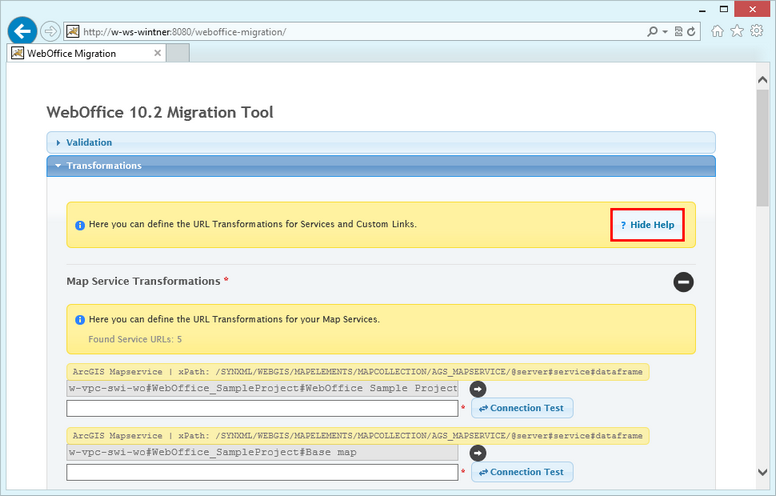Open favorites with the star icon
Viewport: 776px width, 496px height.
point(737,31)
